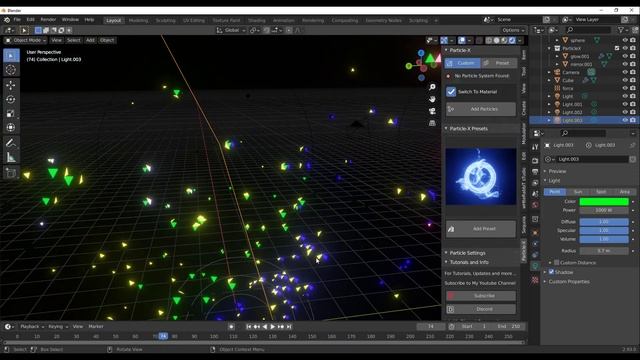This screenshot has width=640, height=360.
Task: Open the green Light data properties tab
Action: [x=535, y=266]
